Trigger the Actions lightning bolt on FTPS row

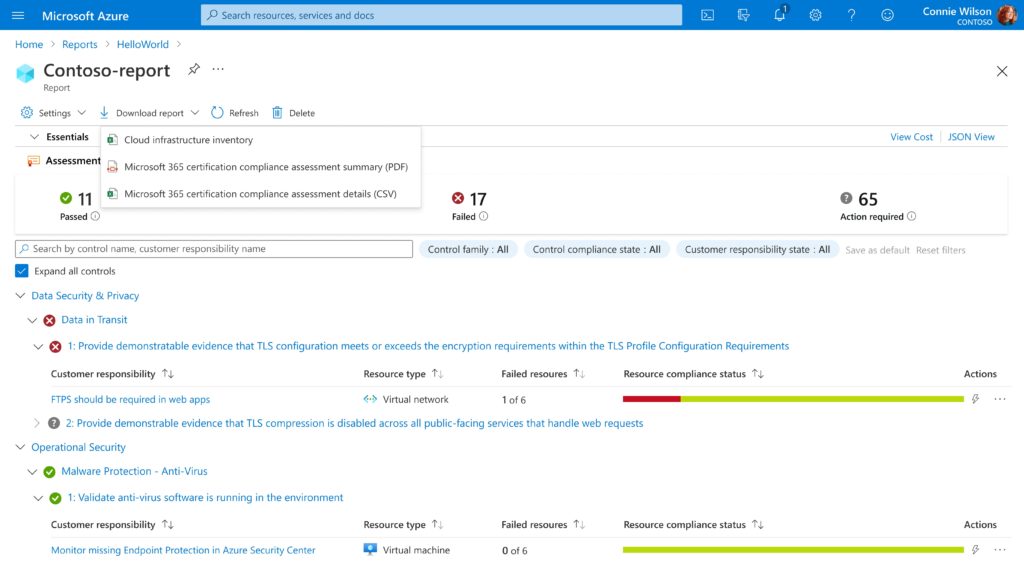coord(974,397)
